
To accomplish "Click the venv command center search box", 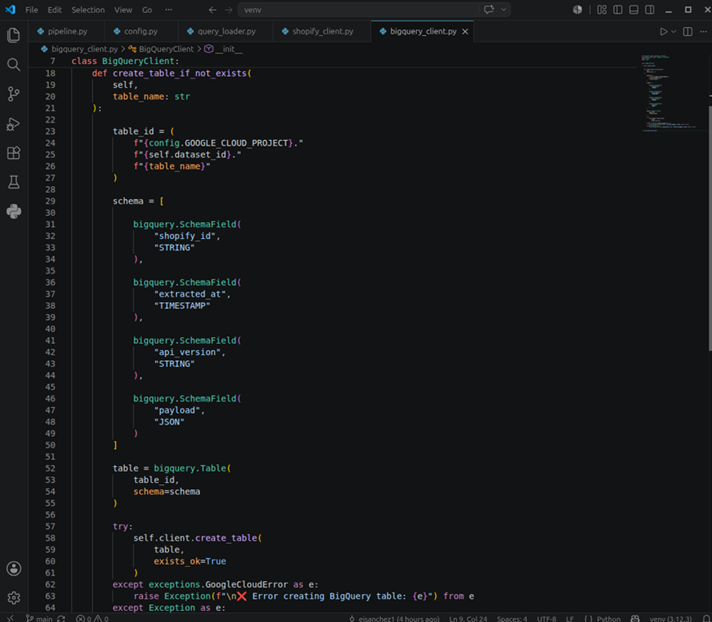I will [x=359, y=10].
